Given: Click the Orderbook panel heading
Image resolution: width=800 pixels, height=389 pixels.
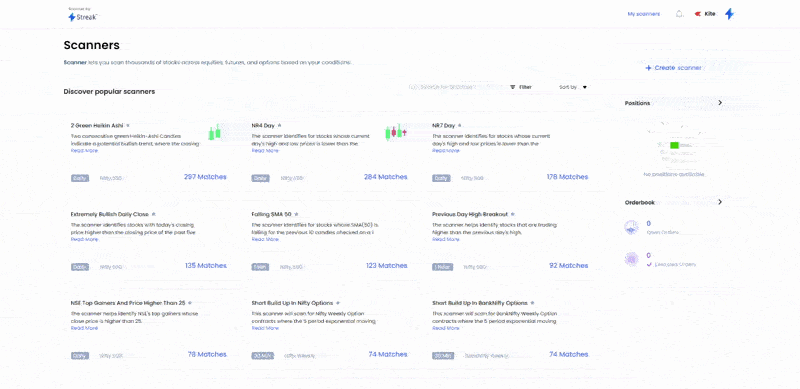Looking at the screenshot, I should click(640, 202).
